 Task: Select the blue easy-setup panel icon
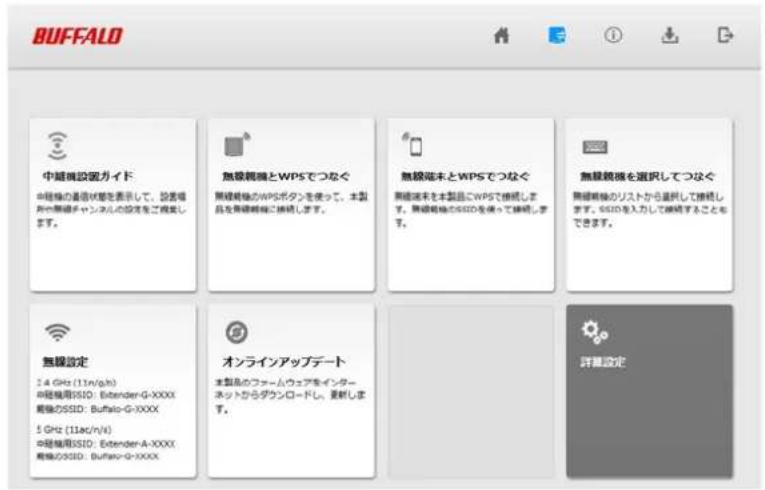(x=557, y=35)
